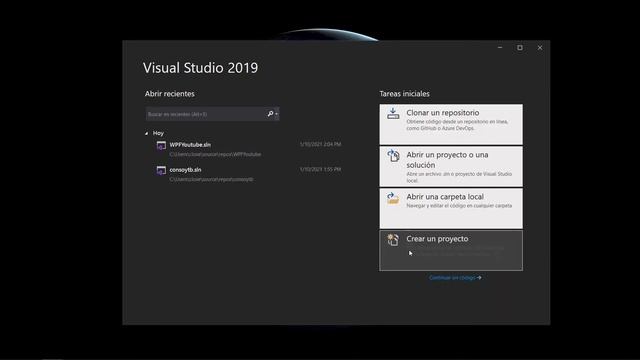Collapse the Hoy group triangle
The width and height of the screenshot is (640, 360).
click(x=147, y=133)
